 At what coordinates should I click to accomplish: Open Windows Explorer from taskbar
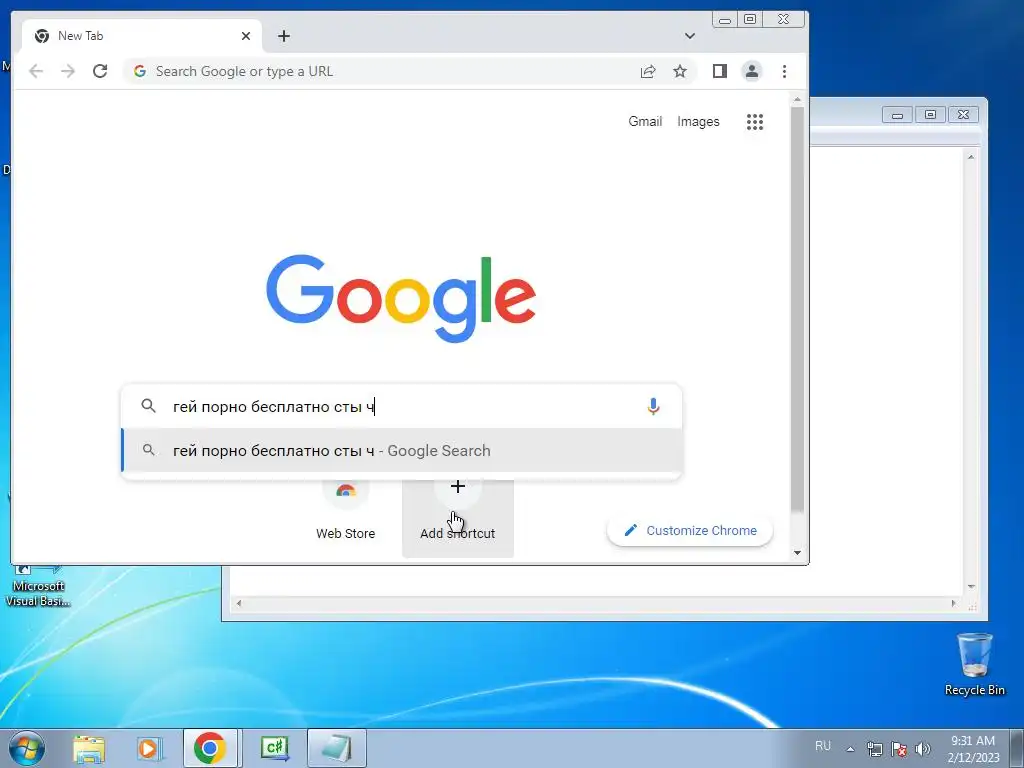89,748
